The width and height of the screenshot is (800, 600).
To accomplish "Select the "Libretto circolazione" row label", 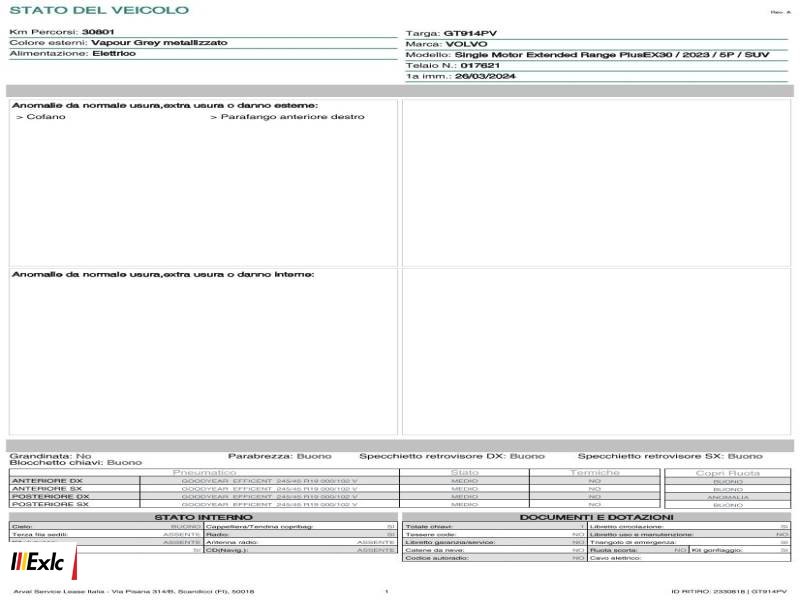I will pyautogui.click(x=627, y=527).
